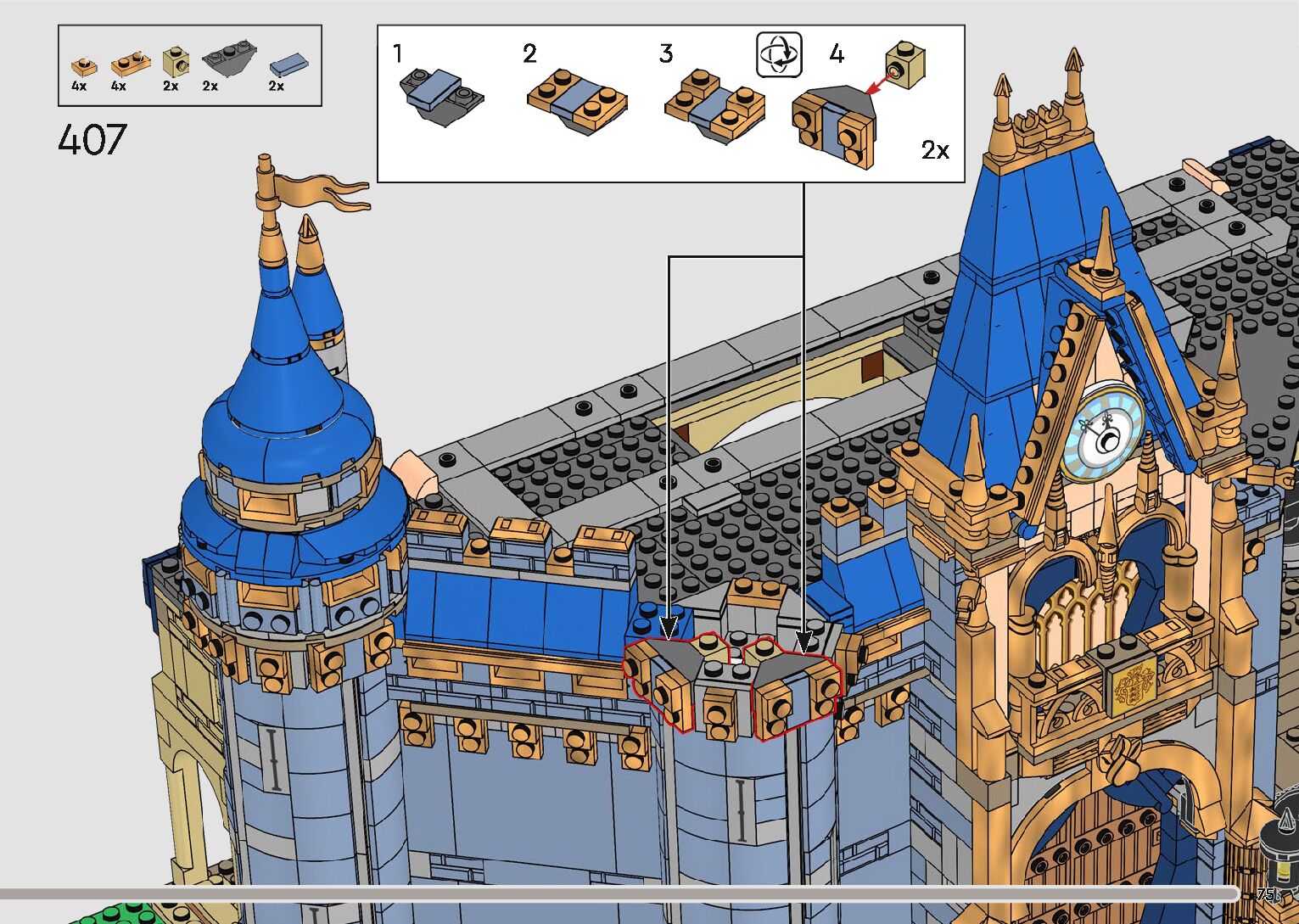Click the 2x multiplier in the sub-build box
This screenshot has width=1299, height=924.
point(935,150)
